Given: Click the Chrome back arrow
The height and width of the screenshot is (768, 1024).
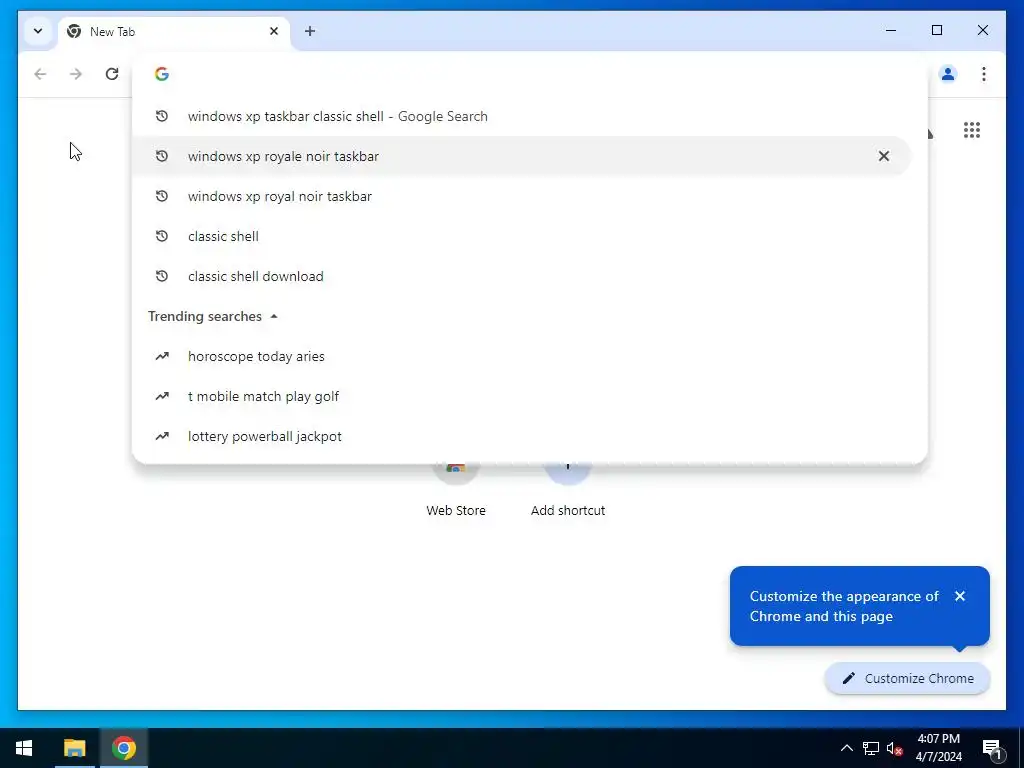Looking at the screenshot, I should pyautogui.click(x=40, y=74).
